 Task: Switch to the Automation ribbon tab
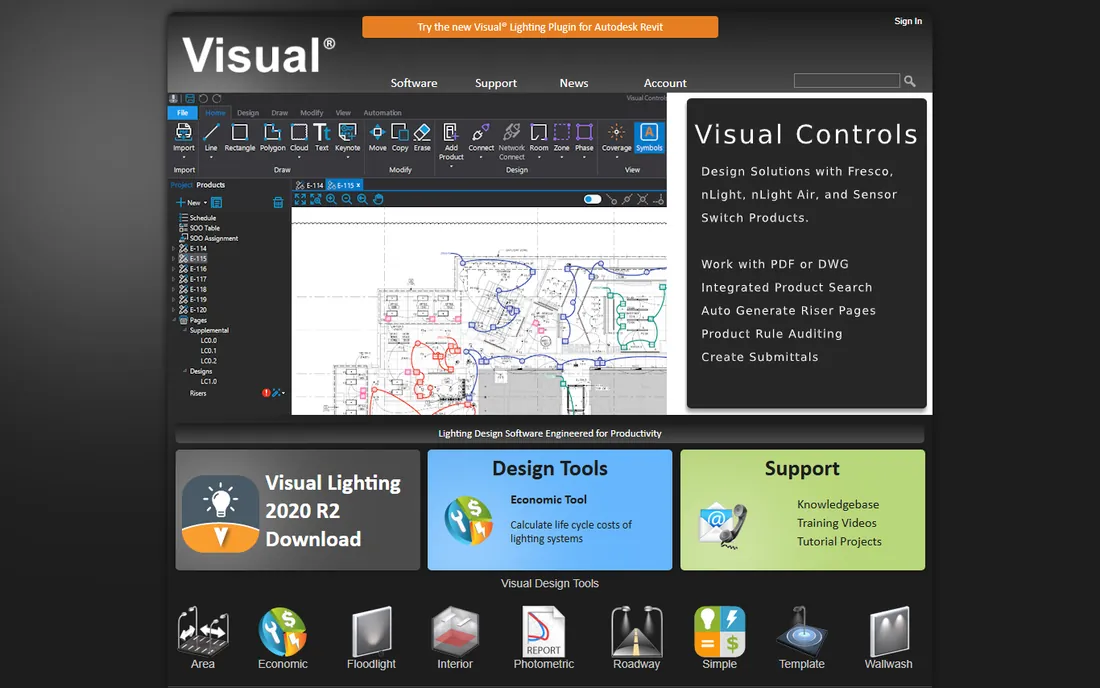(x=382, y=113)
